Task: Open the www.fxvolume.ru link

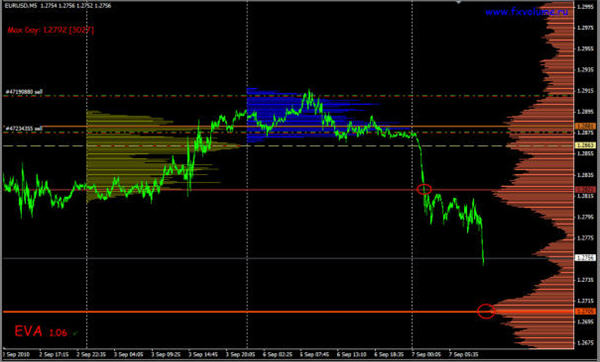Action: coord(527,12)
